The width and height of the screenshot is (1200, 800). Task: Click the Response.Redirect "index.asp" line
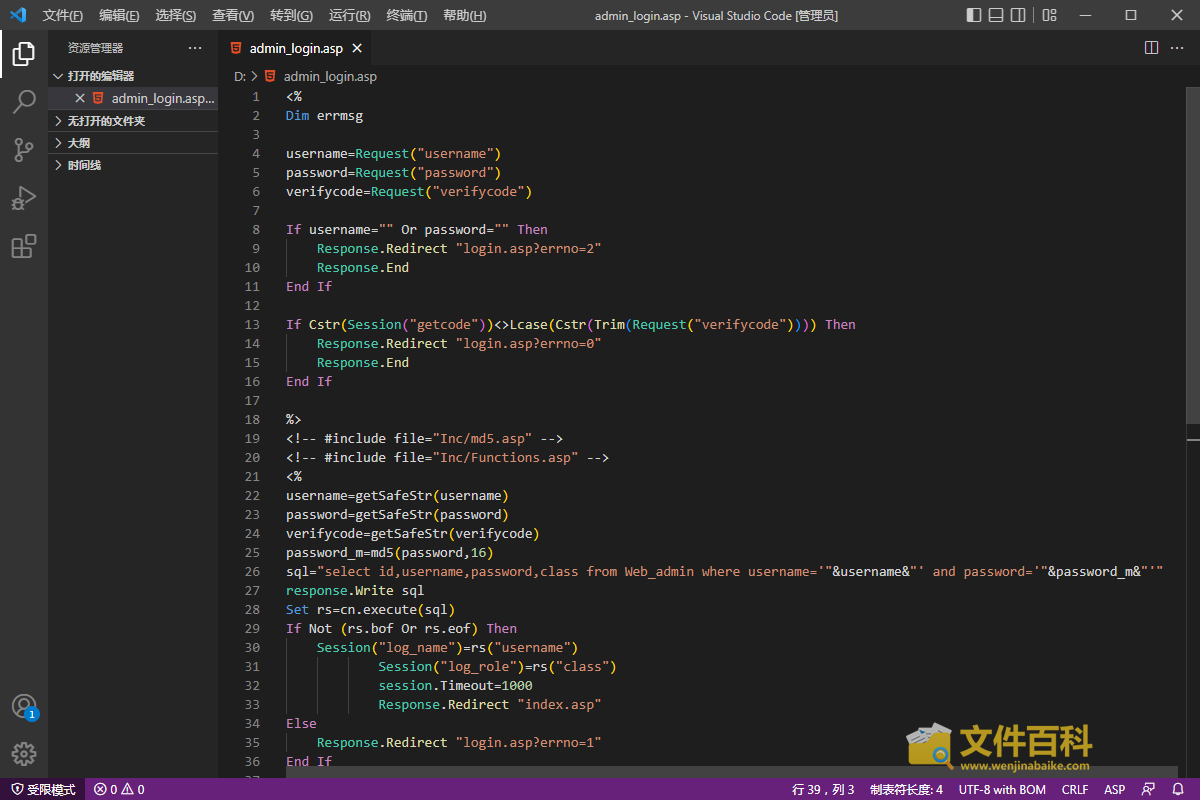(490, 704)
